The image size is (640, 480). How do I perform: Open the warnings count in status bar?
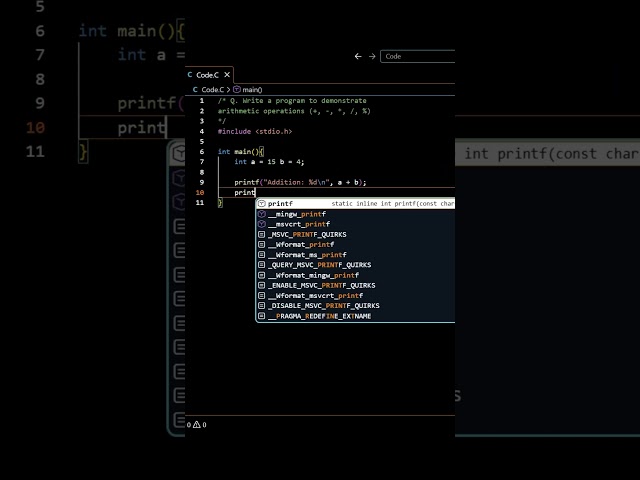(x=200, y=424)
